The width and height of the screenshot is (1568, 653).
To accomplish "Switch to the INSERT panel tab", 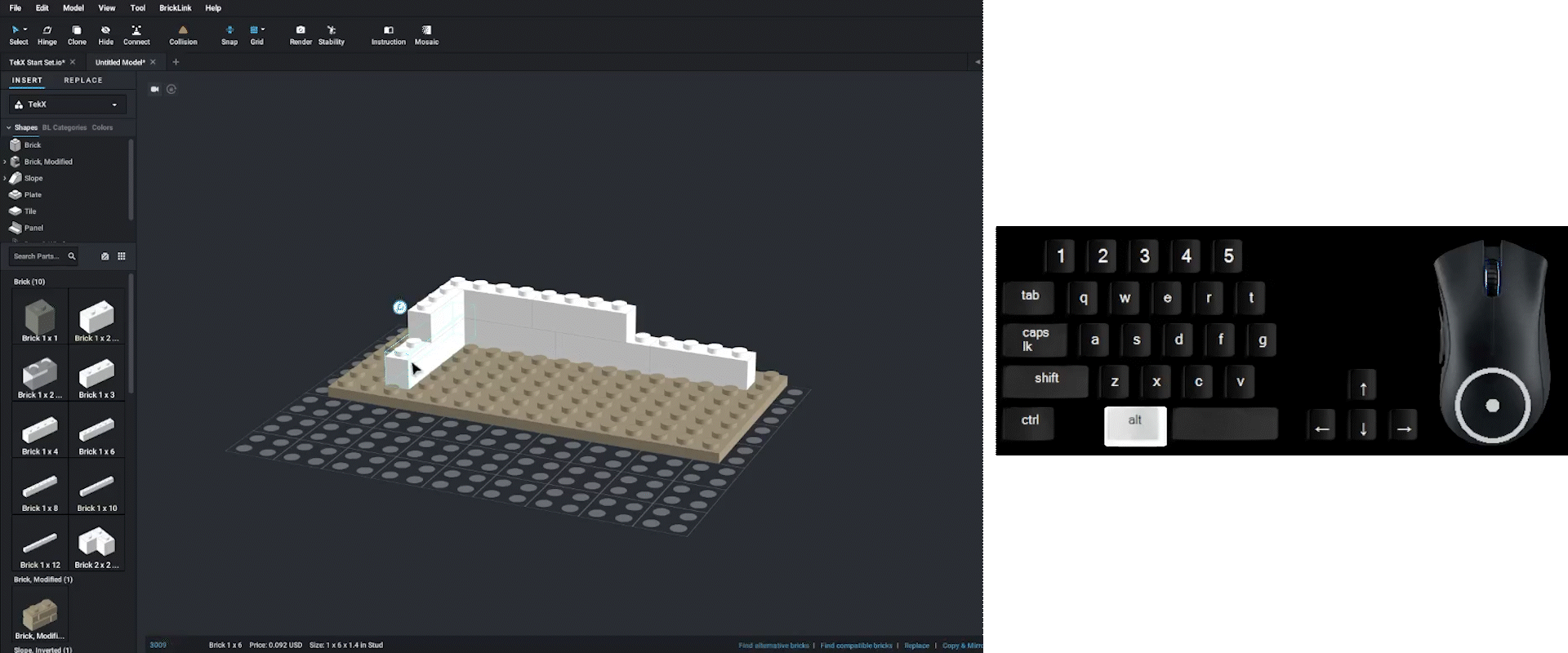I will pos(27,80).
